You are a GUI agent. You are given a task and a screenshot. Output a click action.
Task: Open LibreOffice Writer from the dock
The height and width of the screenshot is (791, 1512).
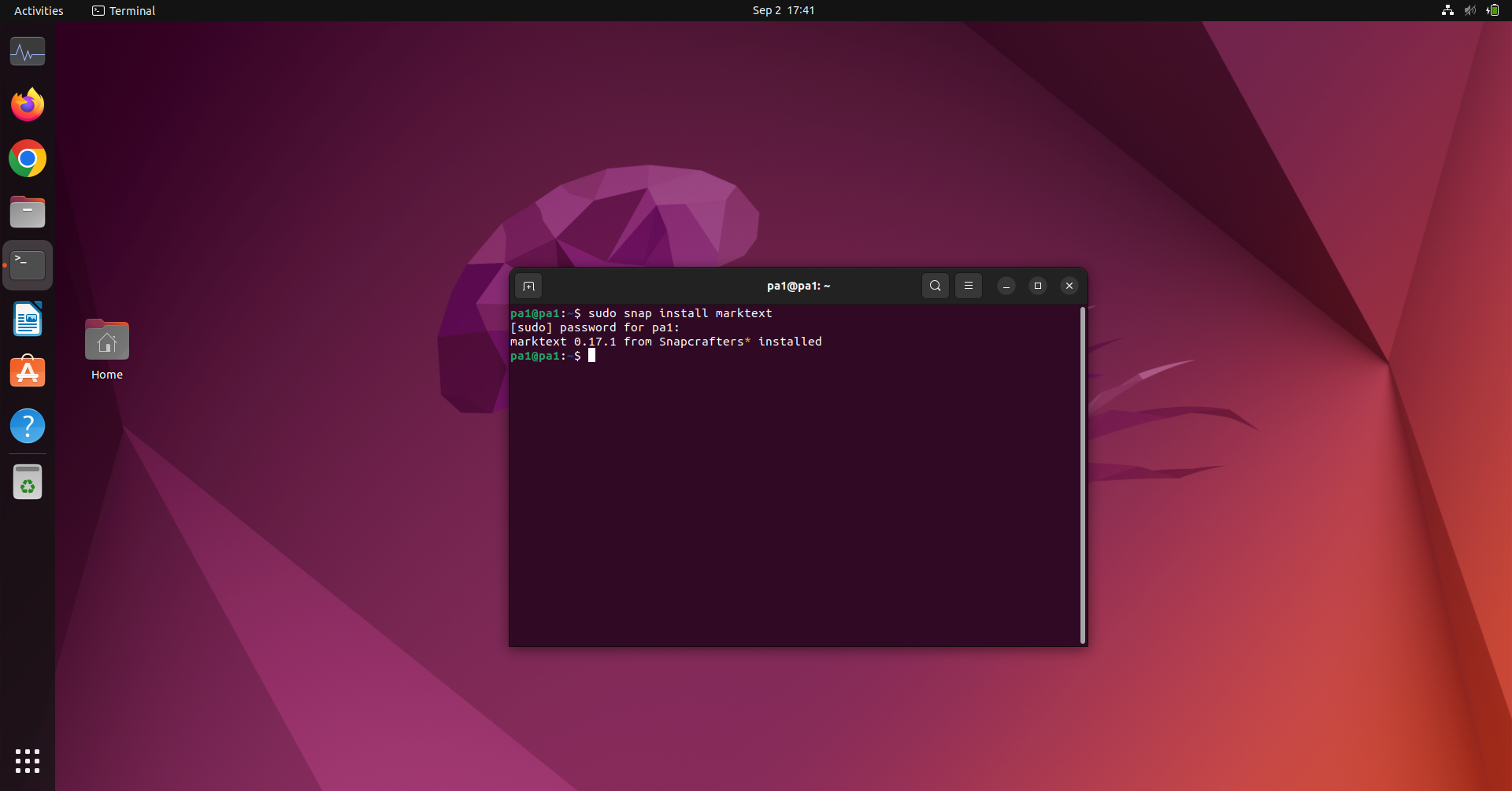(27, 319)
